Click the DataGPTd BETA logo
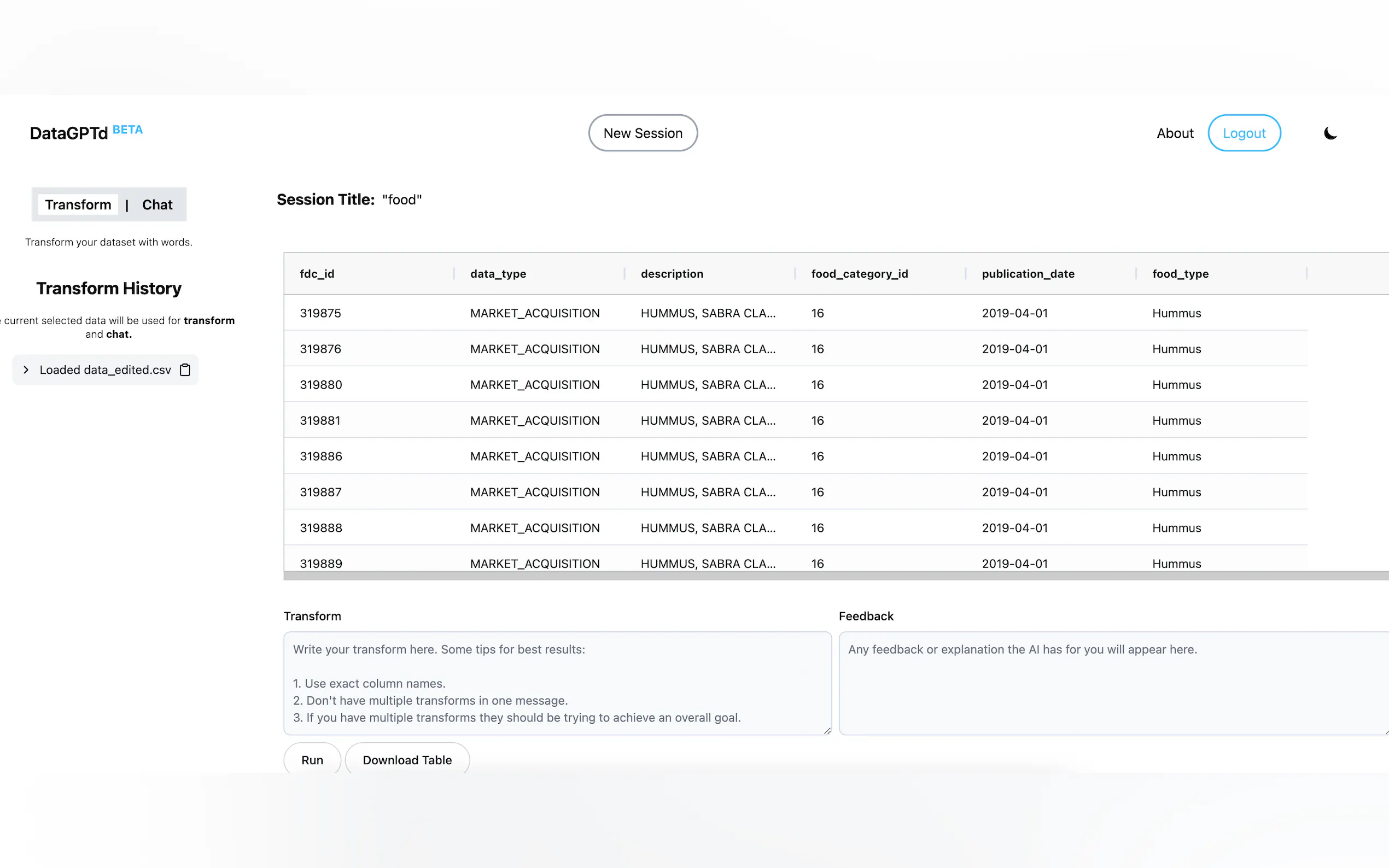 86,133
